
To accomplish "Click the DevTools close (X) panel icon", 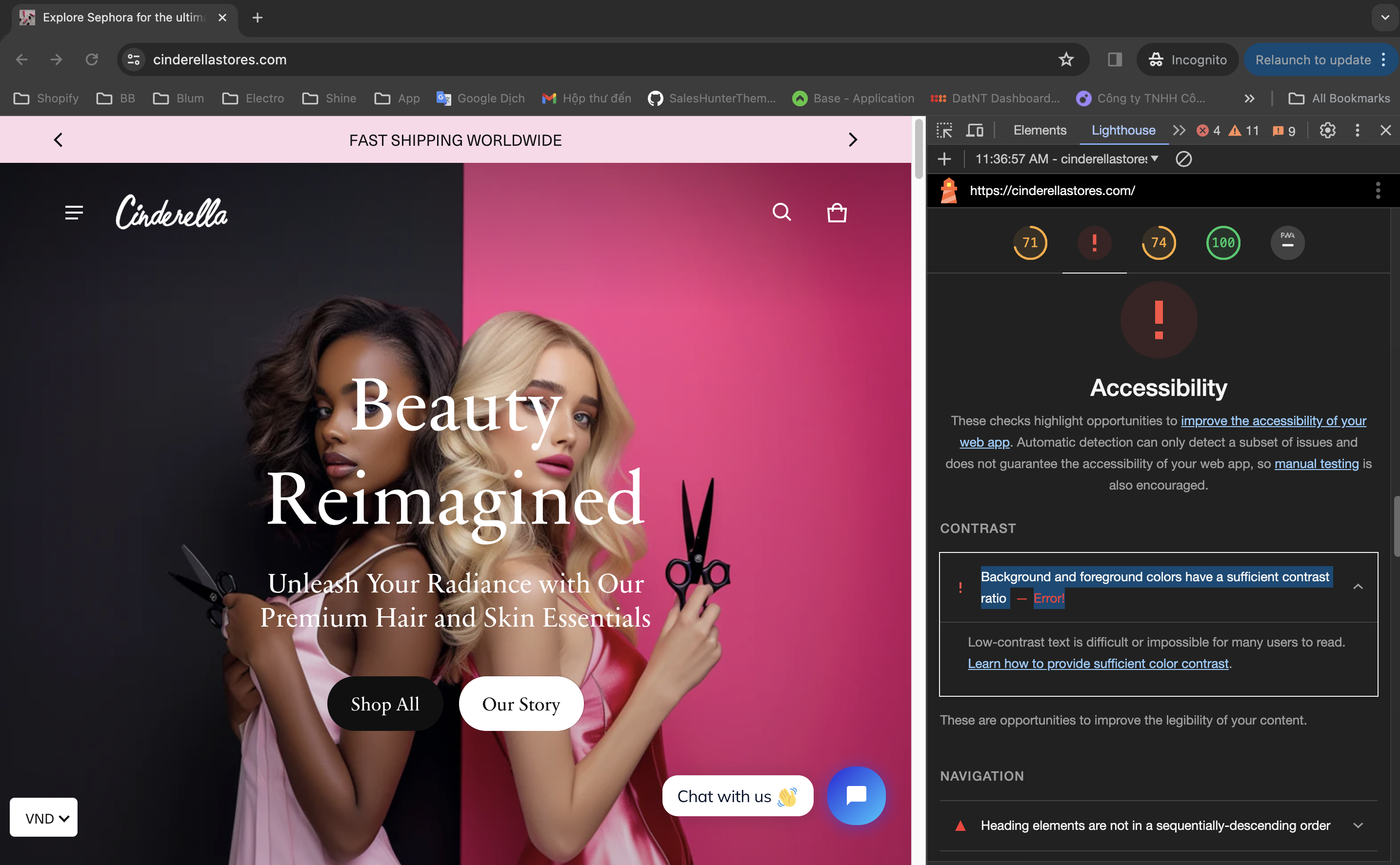I will point(1385,129).
